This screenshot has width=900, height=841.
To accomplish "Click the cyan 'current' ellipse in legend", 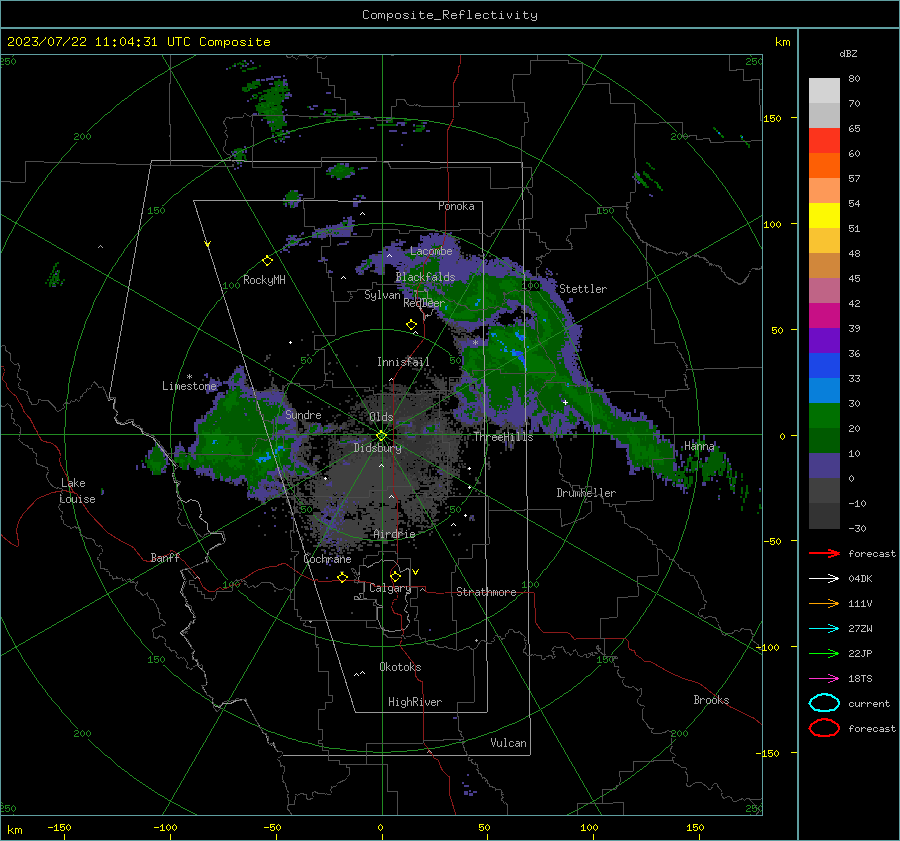I will pyautogui.click(x=824, y=703).
